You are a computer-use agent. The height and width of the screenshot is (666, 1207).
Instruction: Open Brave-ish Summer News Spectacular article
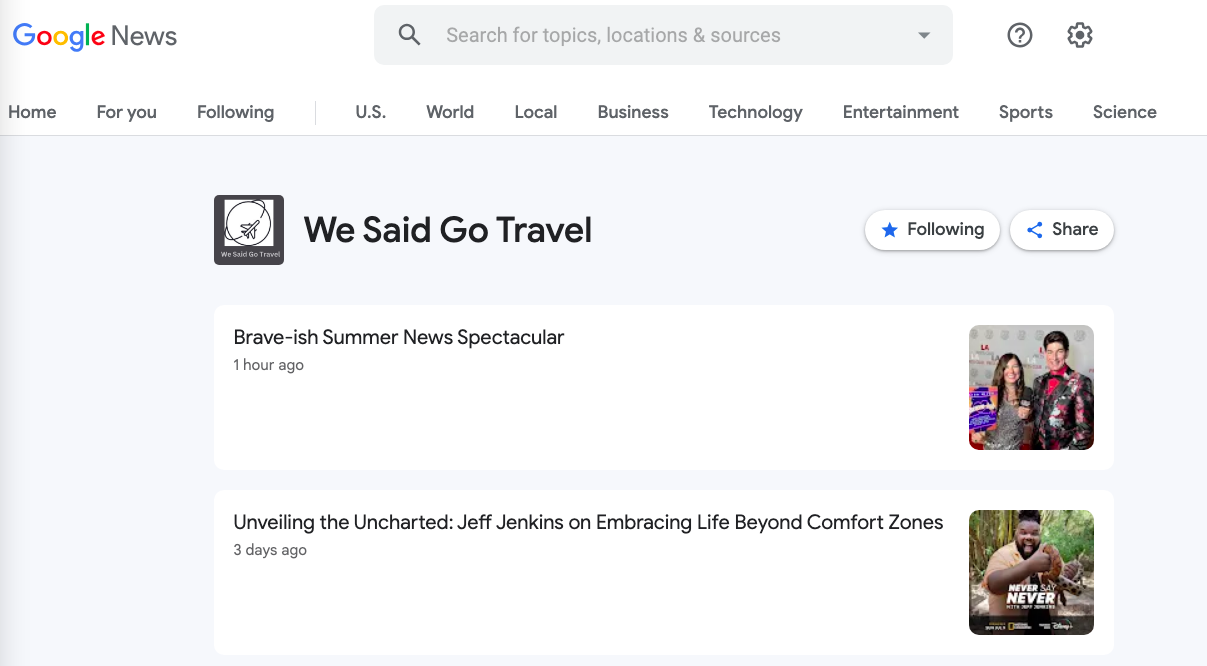[x=399, y=337]
